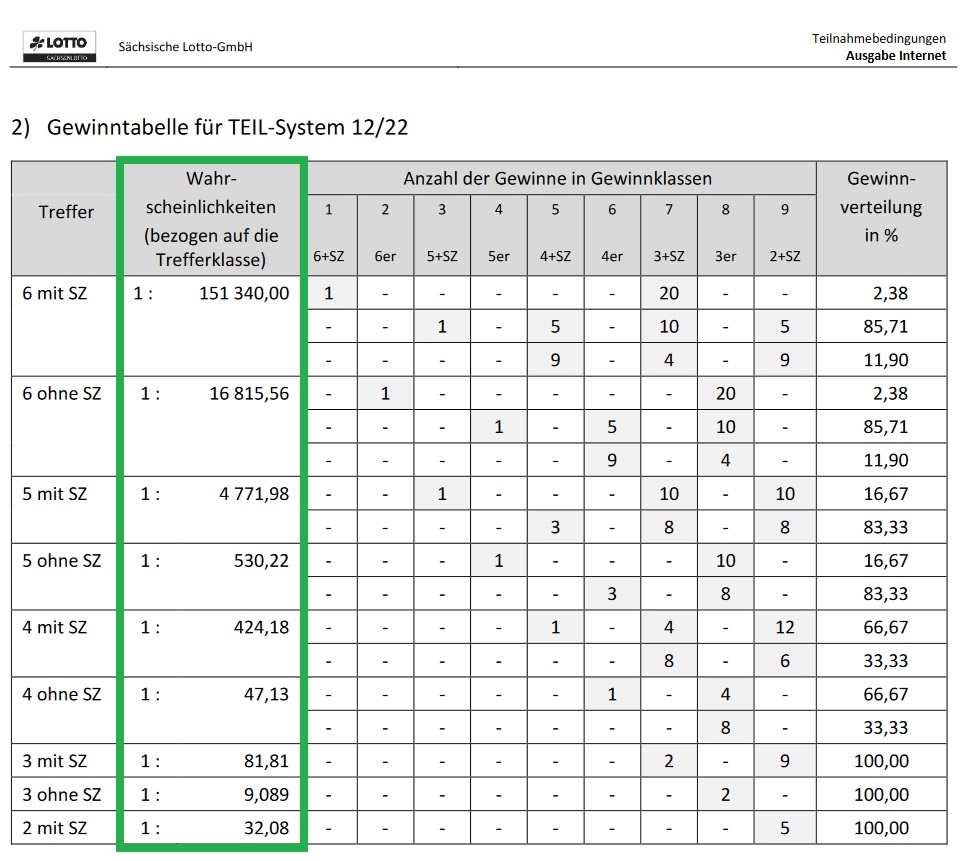Click '16,67' in the 5 mit SZ row
966x861 pixels.
click(886, 494)
